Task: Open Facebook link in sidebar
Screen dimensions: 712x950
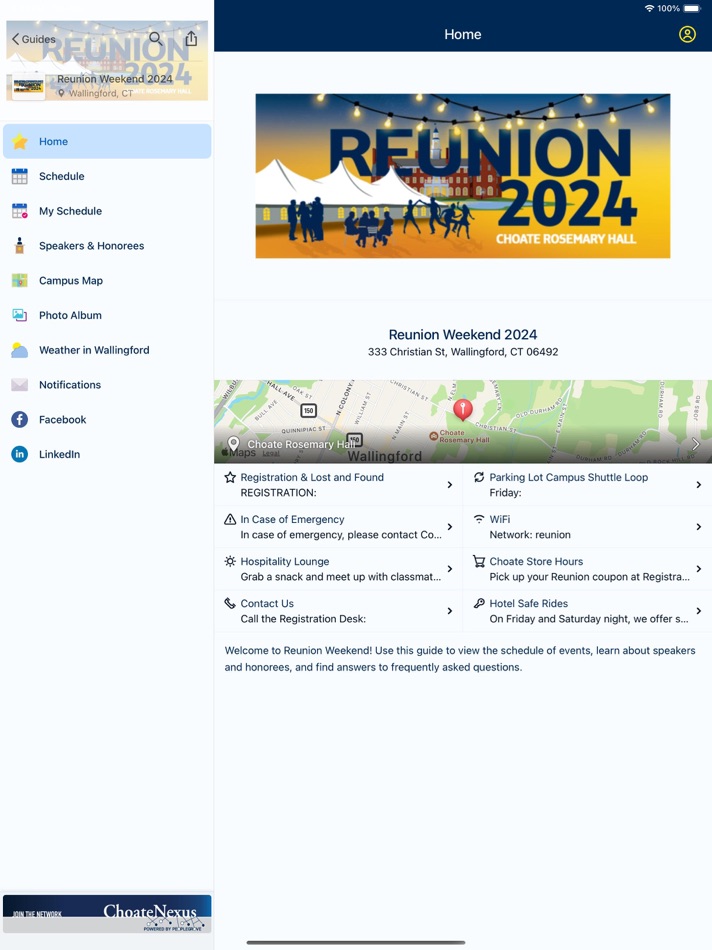Action: 107,419
